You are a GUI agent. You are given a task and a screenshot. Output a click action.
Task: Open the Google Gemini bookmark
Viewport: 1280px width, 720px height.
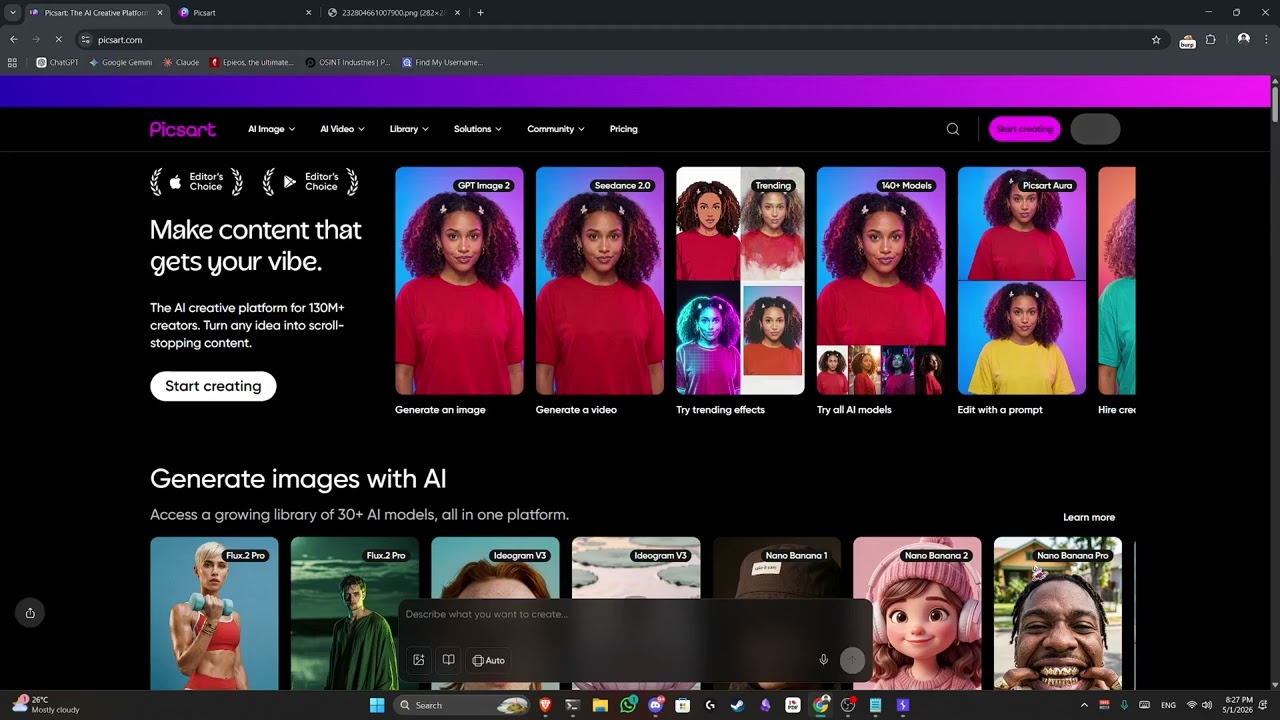click(120, 62)
